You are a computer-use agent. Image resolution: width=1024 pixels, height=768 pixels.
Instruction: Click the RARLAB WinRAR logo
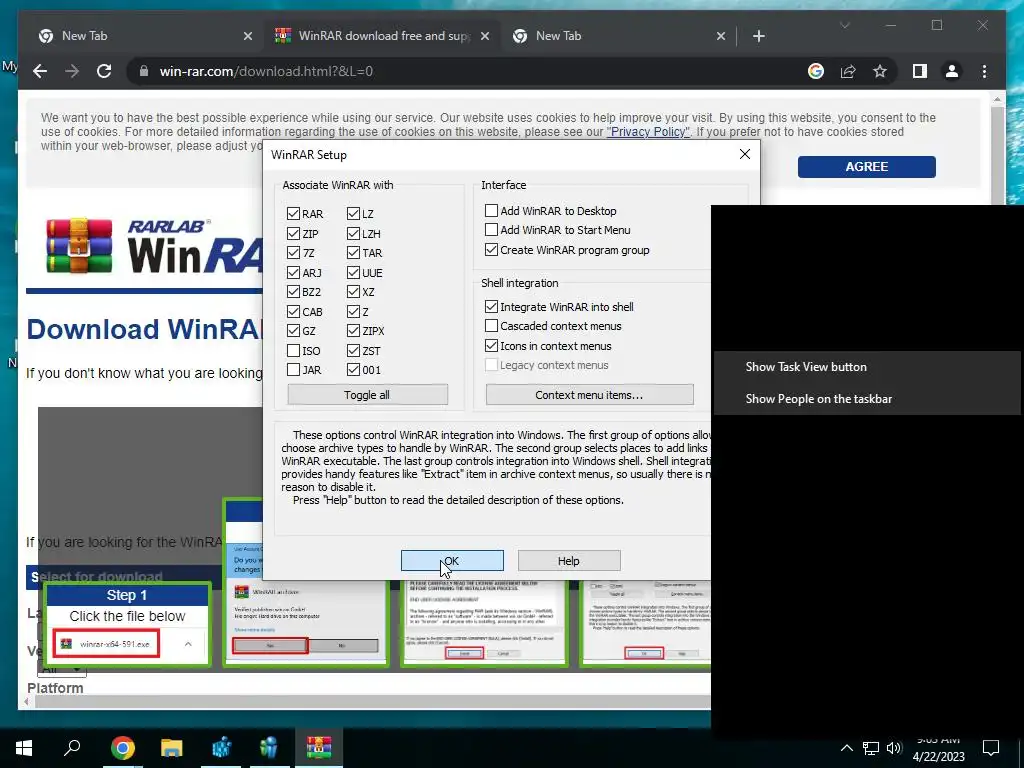pos(153,246)
